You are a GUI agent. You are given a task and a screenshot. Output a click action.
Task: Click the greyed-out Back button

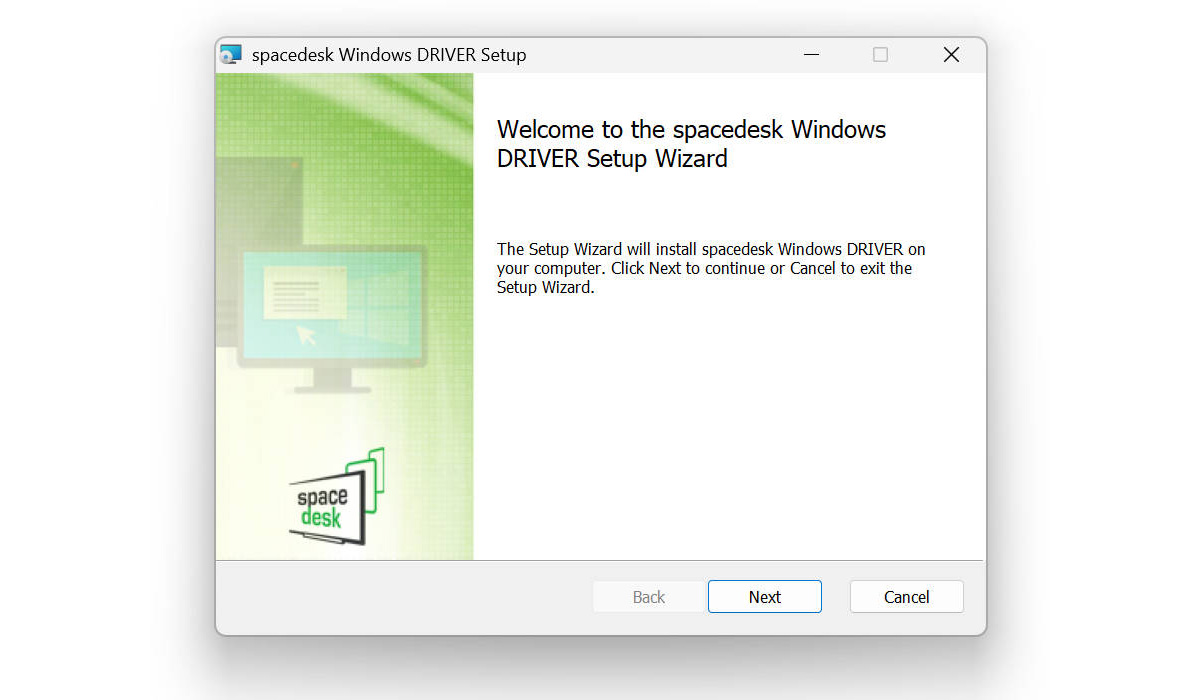pyautogui.click(x=648, y=597)
